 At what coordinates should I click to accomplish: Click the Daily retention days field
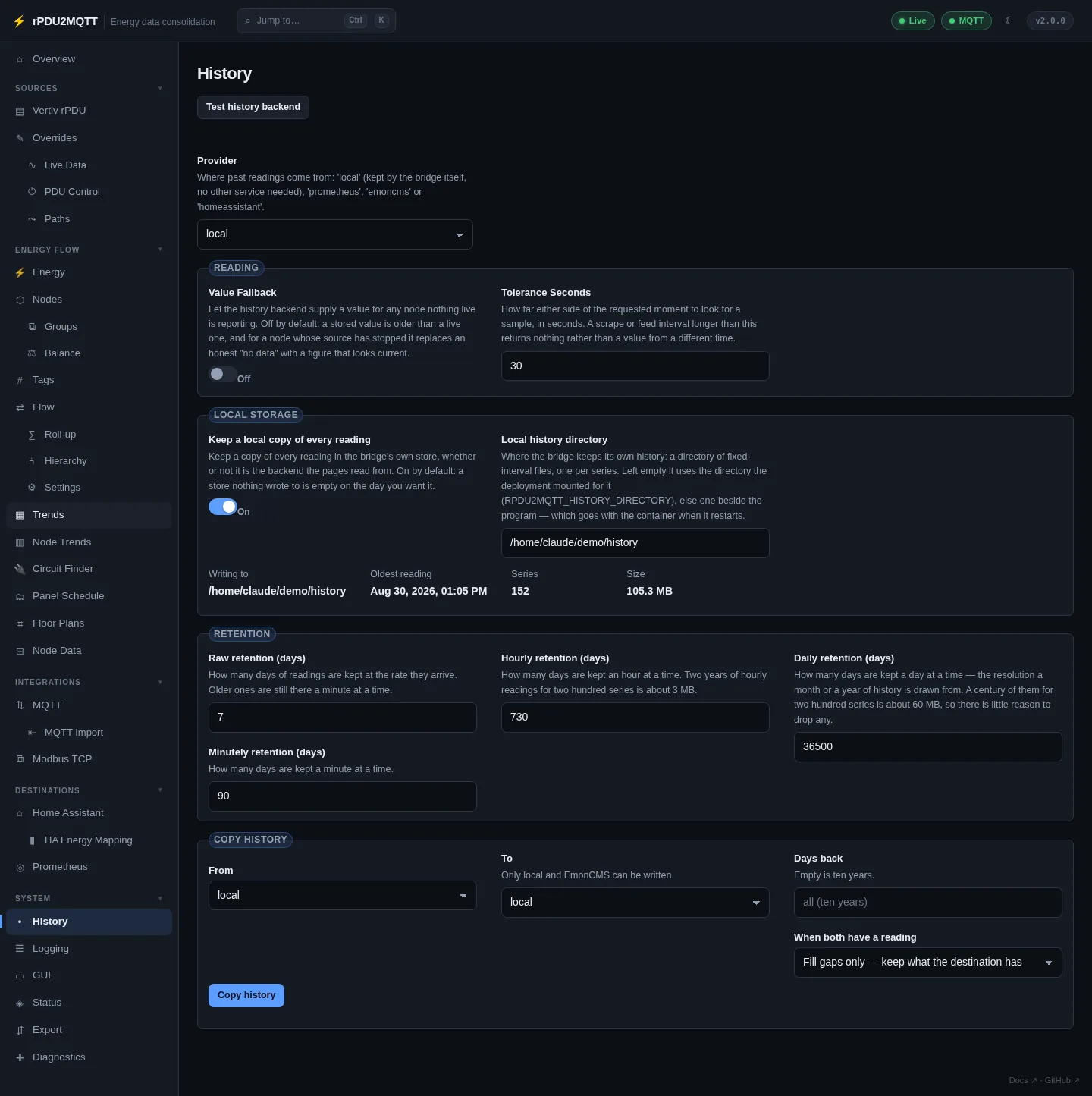tap(928, 747)
